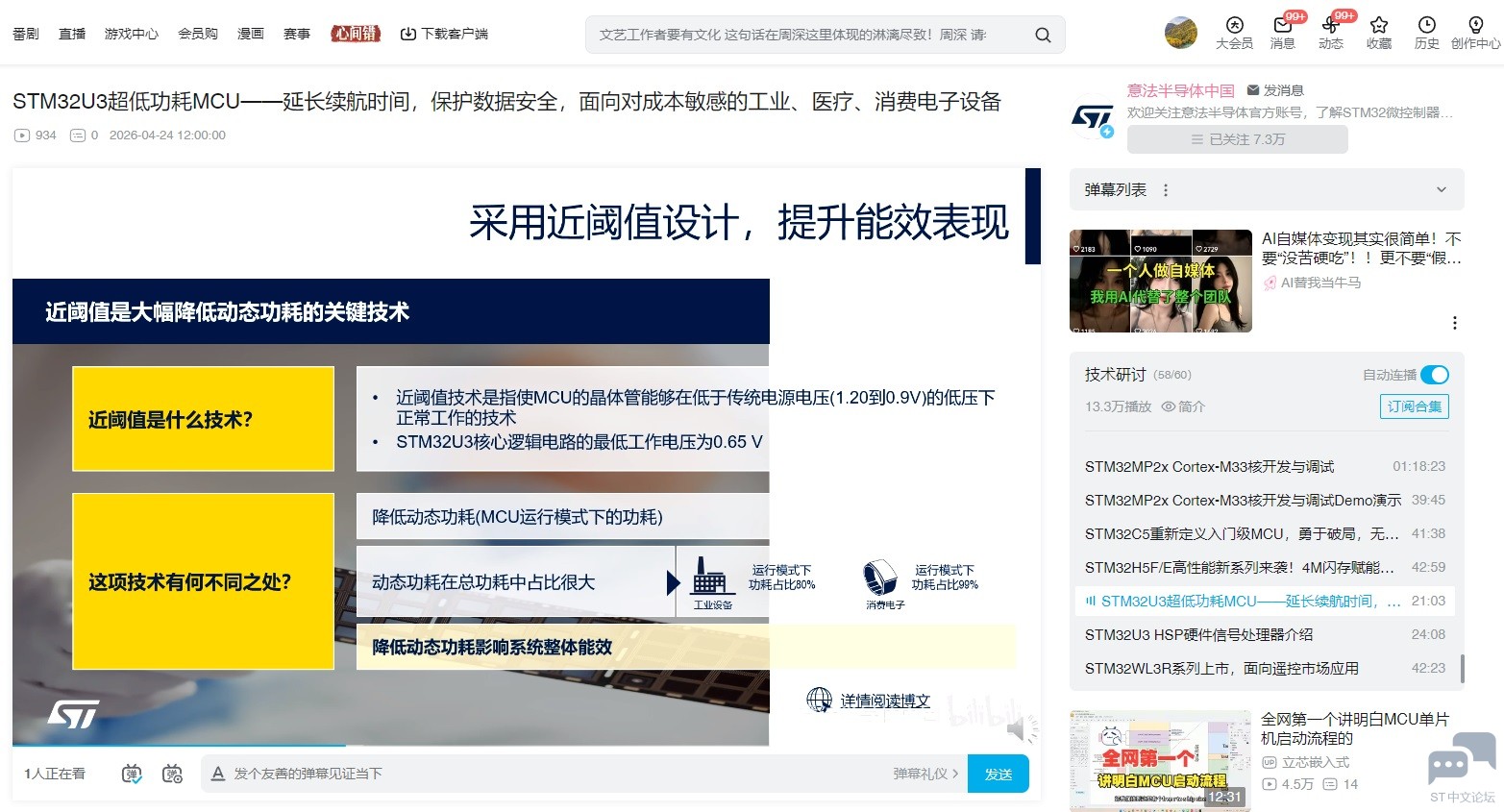Open uploader 立芯嵌入式 link
This screenshot has height=812, width=1504.
(x=1316, y=762)
